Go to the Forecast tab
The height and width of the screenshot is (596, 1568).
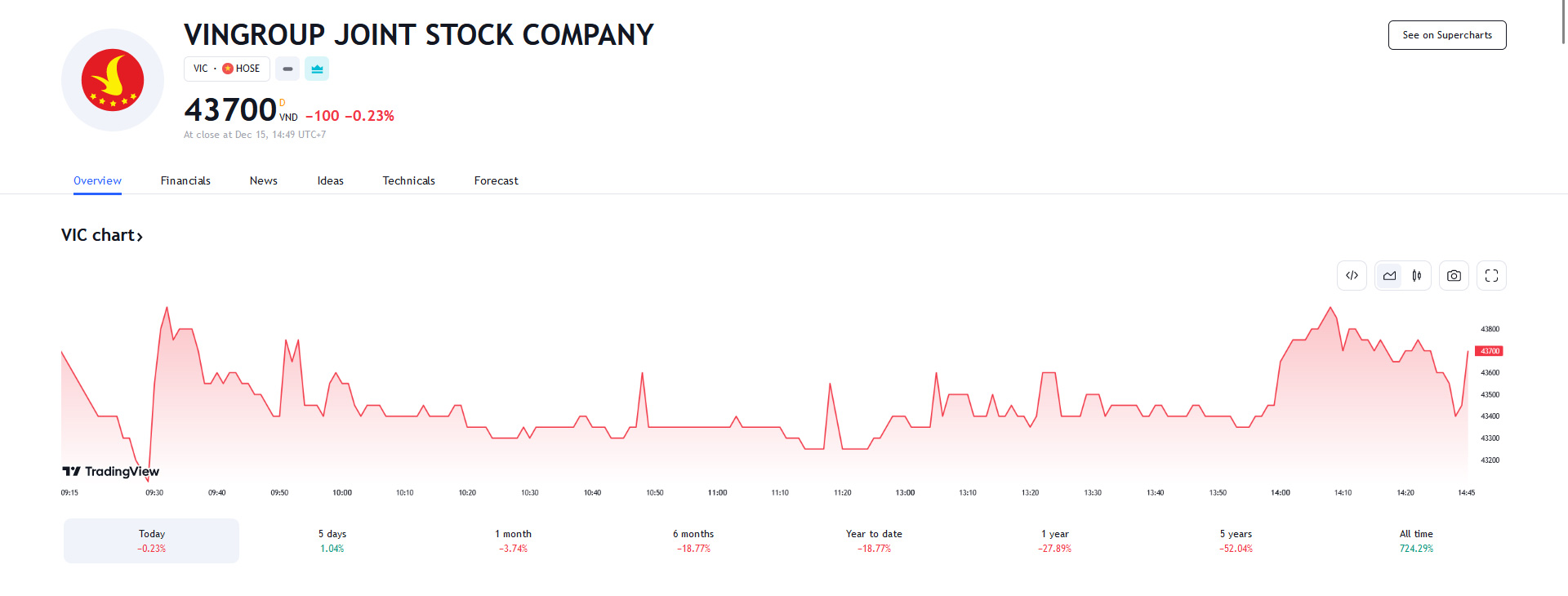[x=496, y=180]
